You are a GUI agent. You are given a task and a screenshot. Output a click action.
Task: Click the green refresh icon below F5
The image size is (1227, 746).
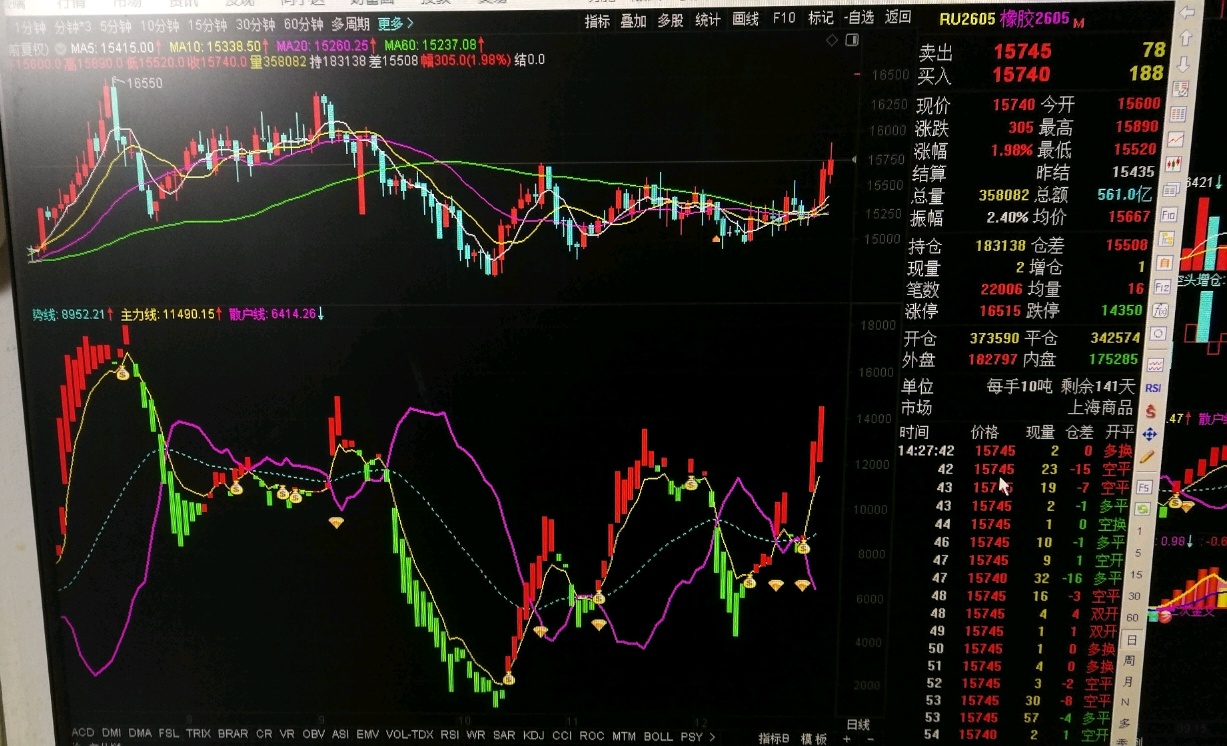pos(1143,508)
